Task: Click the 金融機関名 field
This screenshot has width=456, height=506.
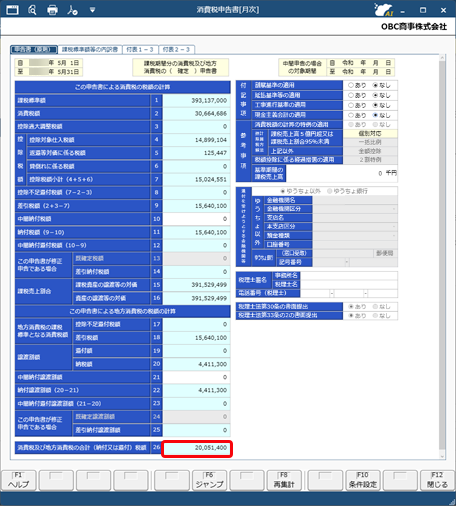Action: coord(355,200)
